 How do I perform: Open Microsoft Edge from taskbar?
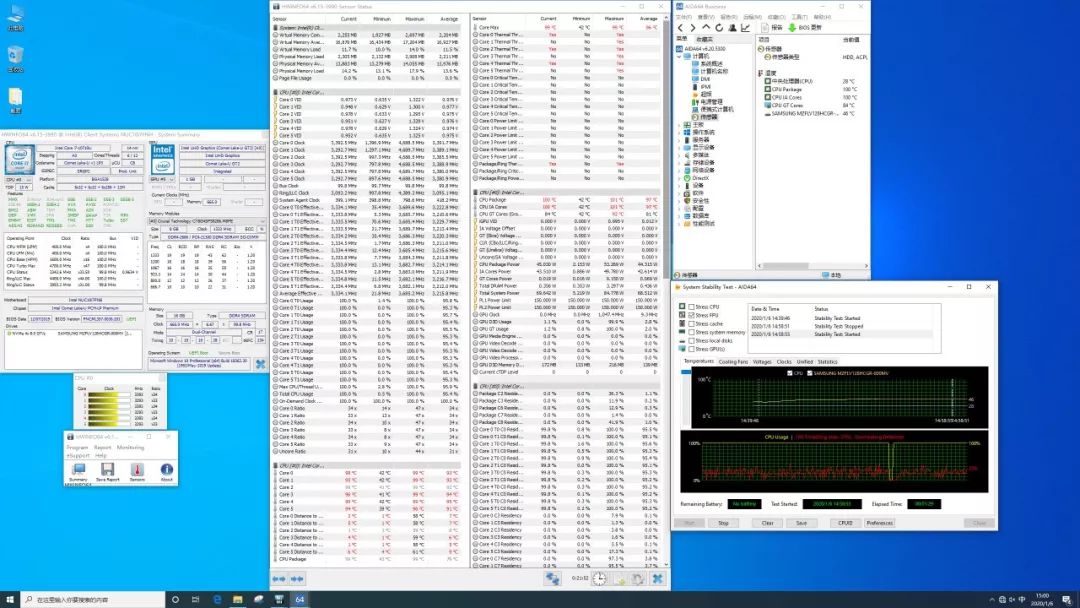217,600
